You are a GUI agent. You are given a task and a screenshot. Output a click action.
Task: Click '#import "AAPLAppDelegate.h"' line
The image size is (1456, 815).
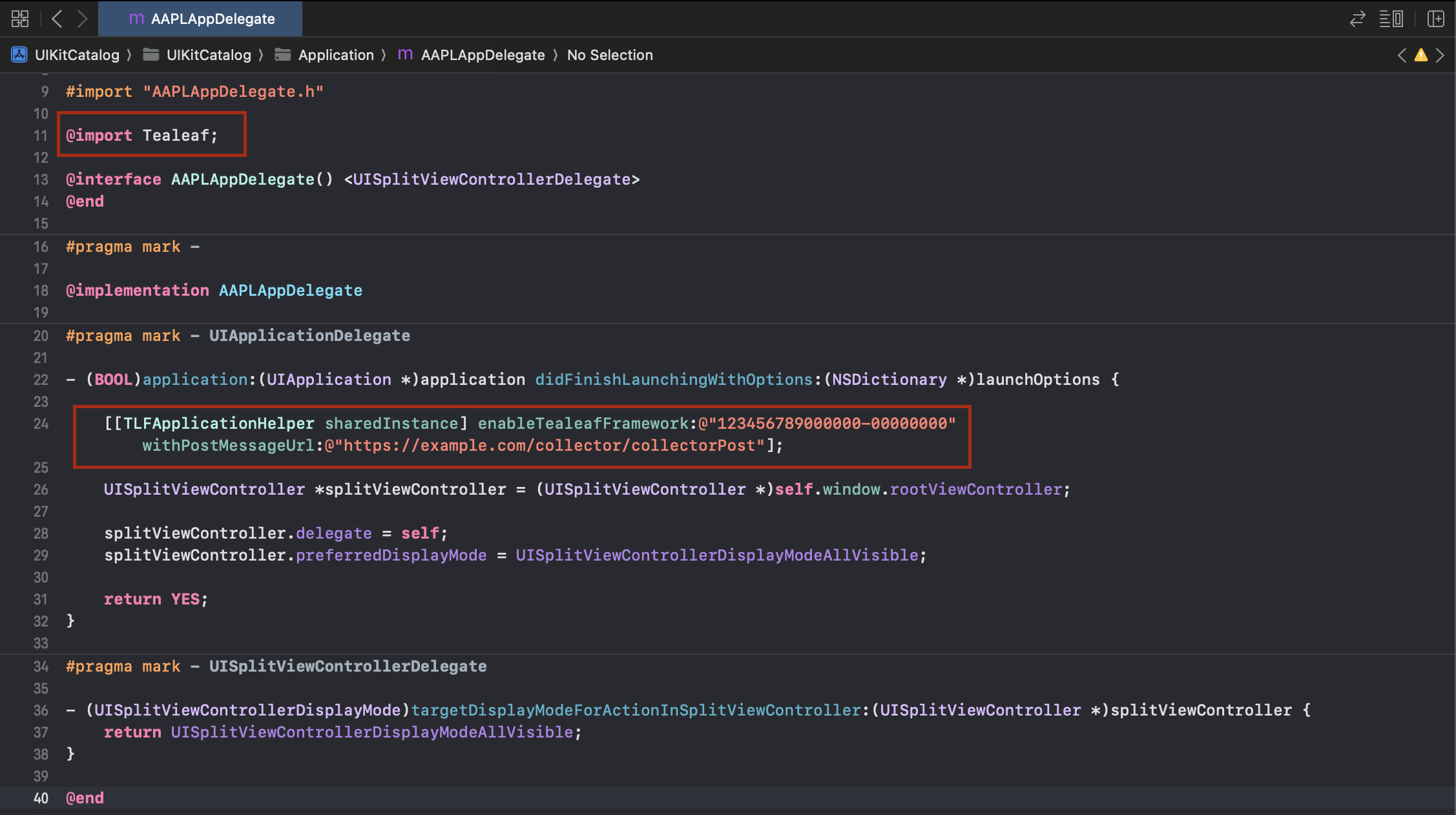point(194,92)
